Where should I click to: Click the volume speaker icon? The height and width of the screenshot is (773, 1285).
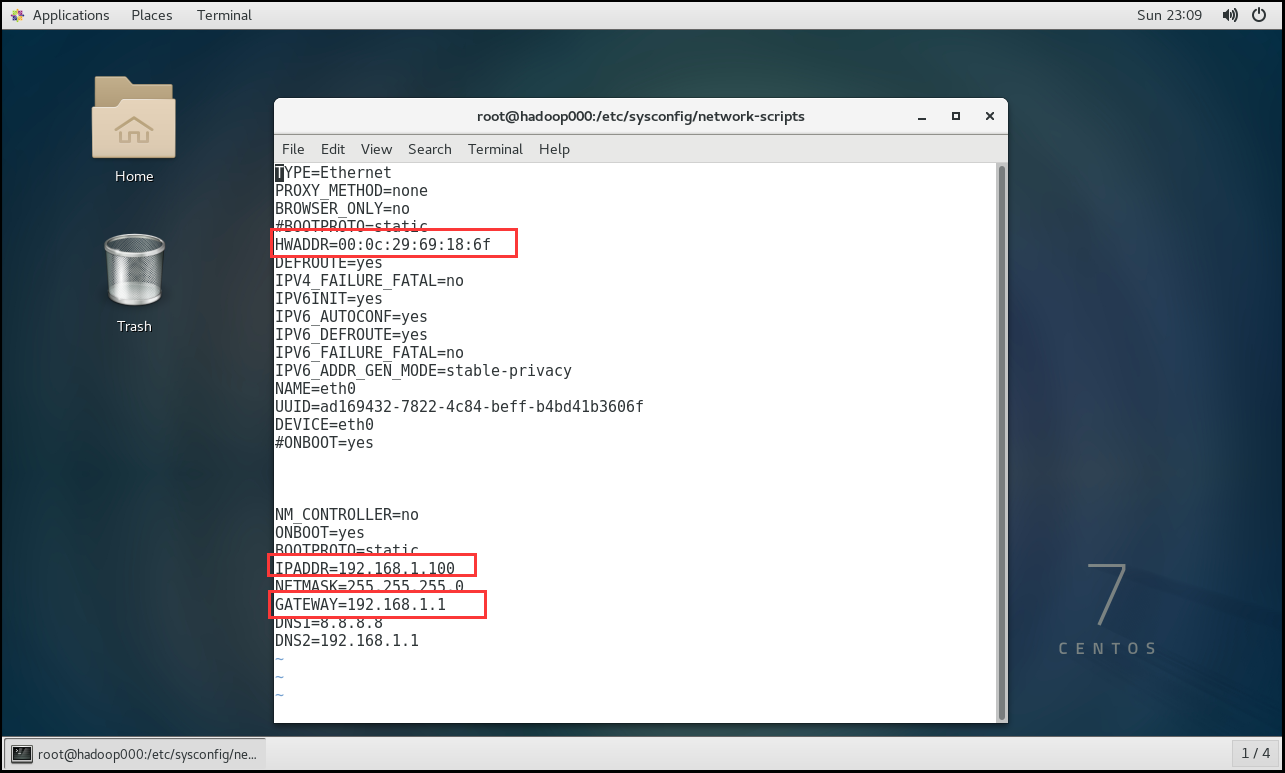click(x=1230, y=15)
